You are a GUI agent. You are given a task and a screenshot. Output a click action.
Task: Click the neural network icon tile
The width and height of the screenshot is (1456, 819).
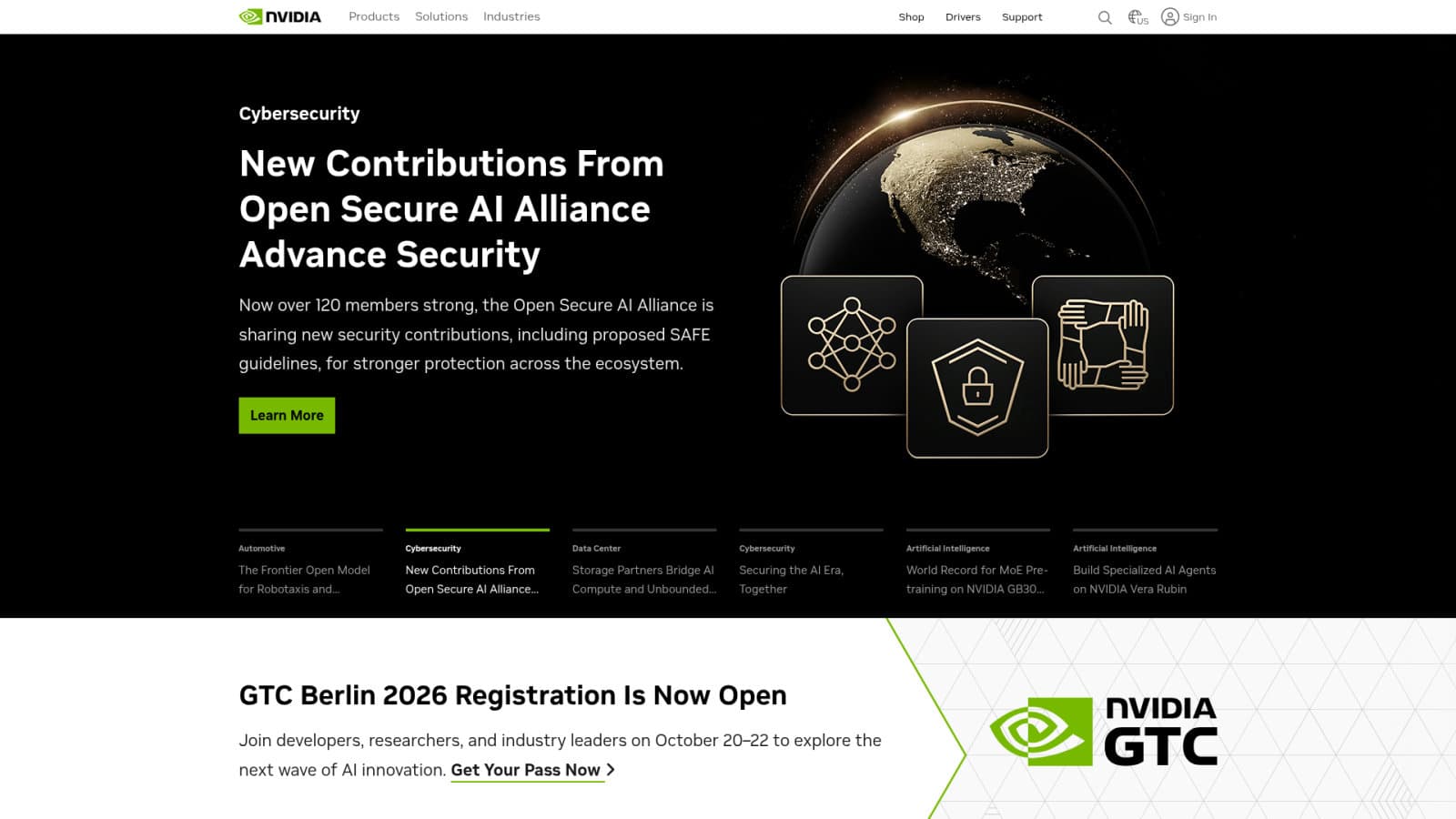click(852, 345)
